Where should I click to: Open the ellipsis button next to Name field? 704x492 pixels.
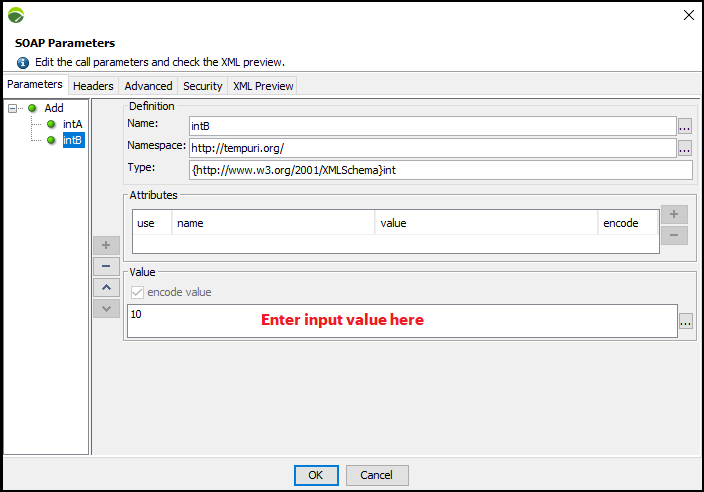tap(684, 126)
